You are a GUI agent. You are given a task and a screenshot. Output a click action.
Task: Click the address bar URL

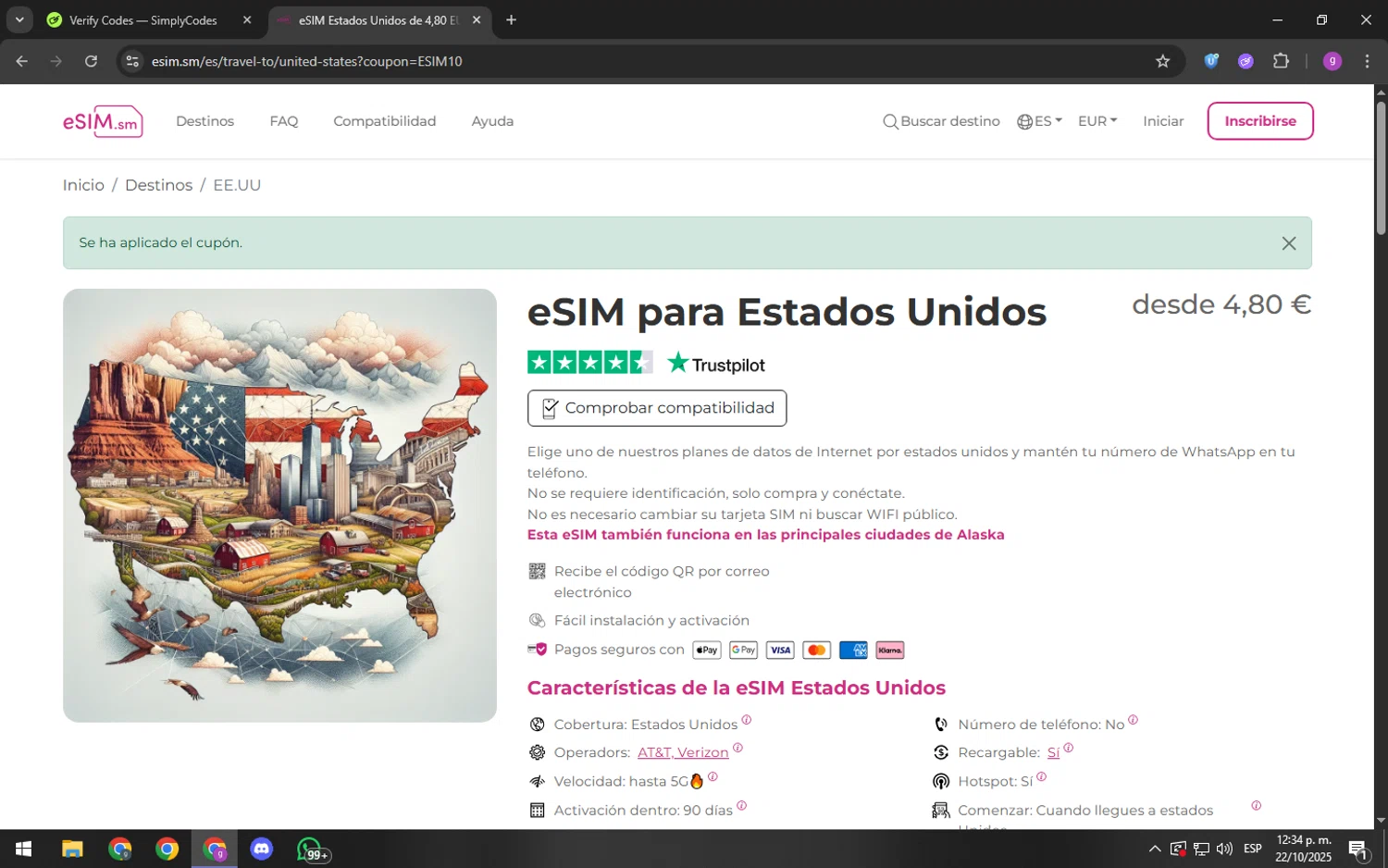(307, 61)
